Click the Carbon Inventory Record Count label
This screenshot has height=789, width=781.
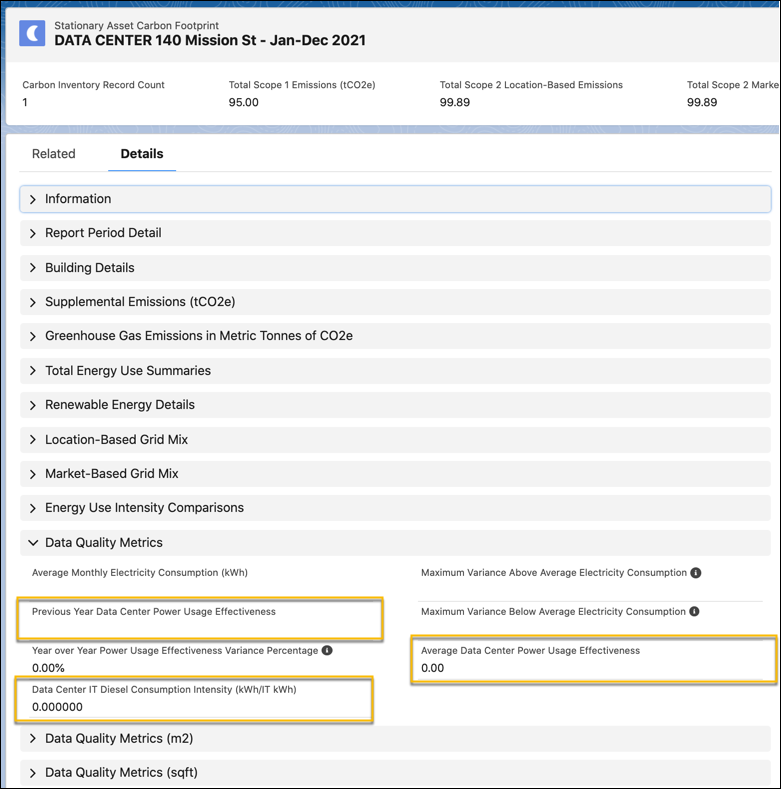93,85
